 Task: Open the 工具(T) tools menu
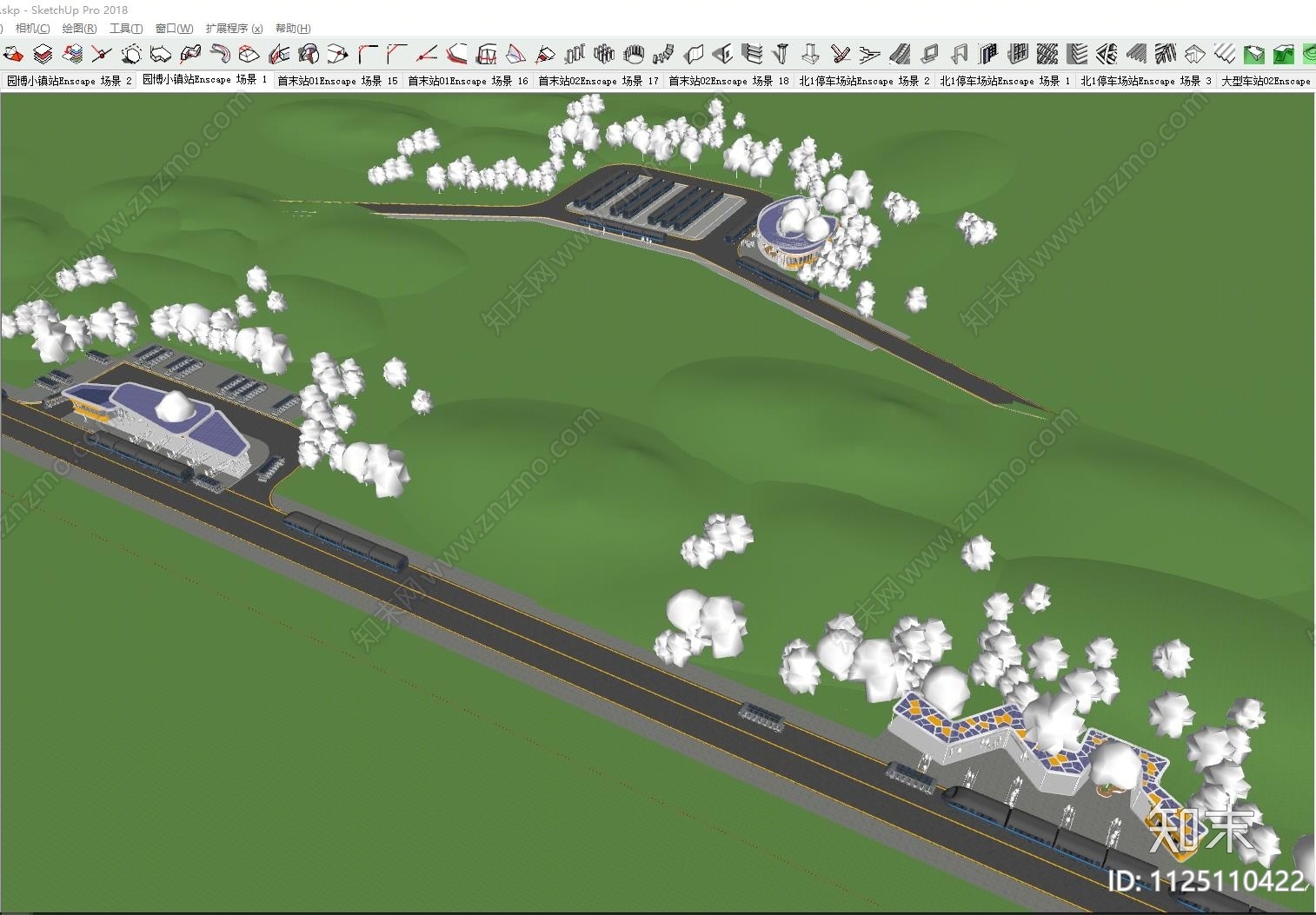(126, 29)
